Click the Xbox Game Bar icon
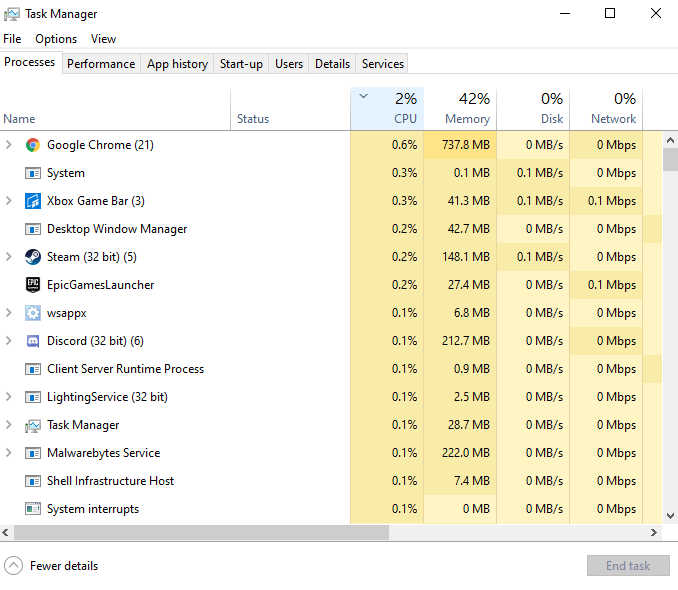The image size is (678, 590). pos(33,201)
